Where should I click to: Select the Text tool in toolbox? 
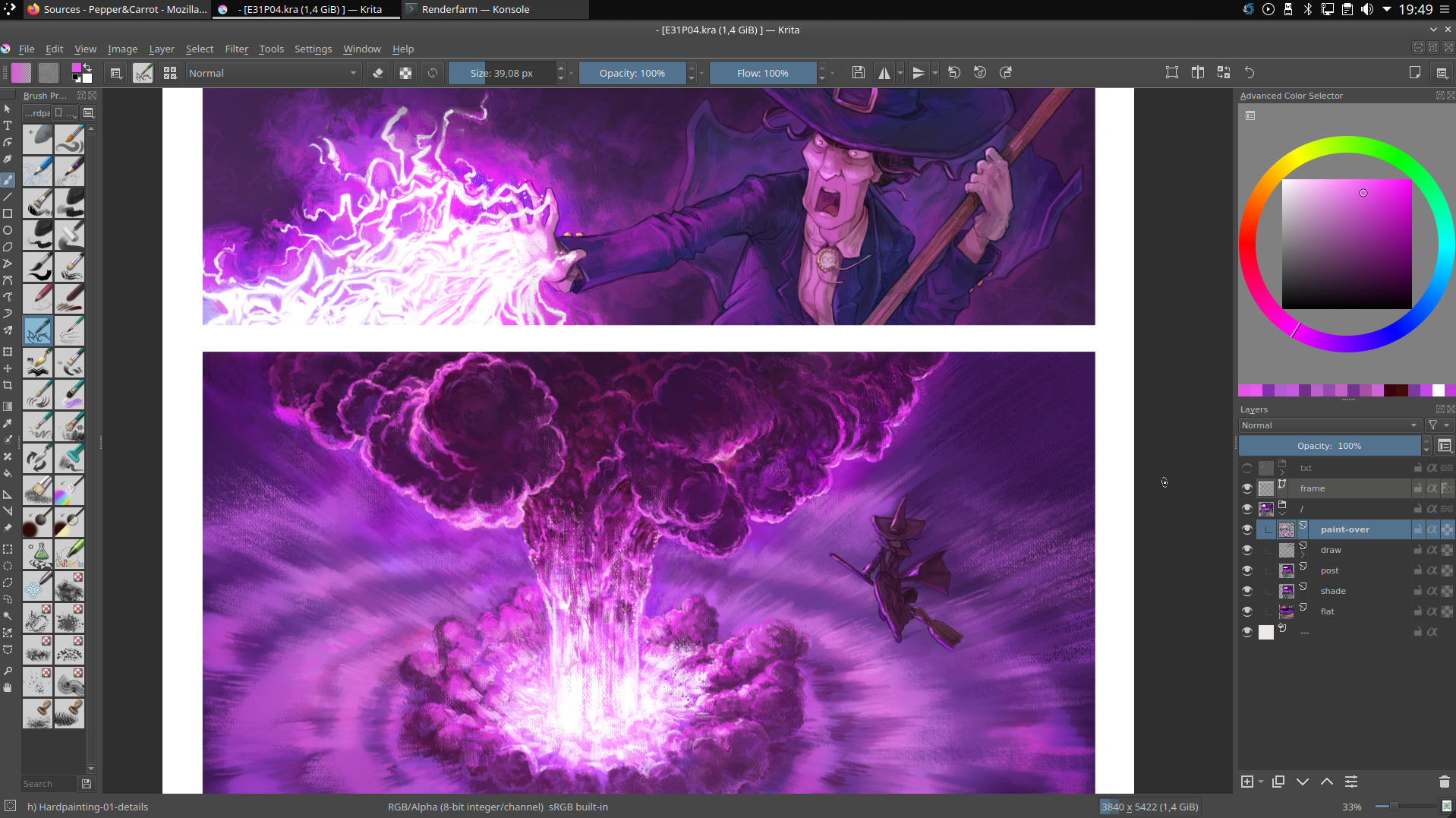8,125
